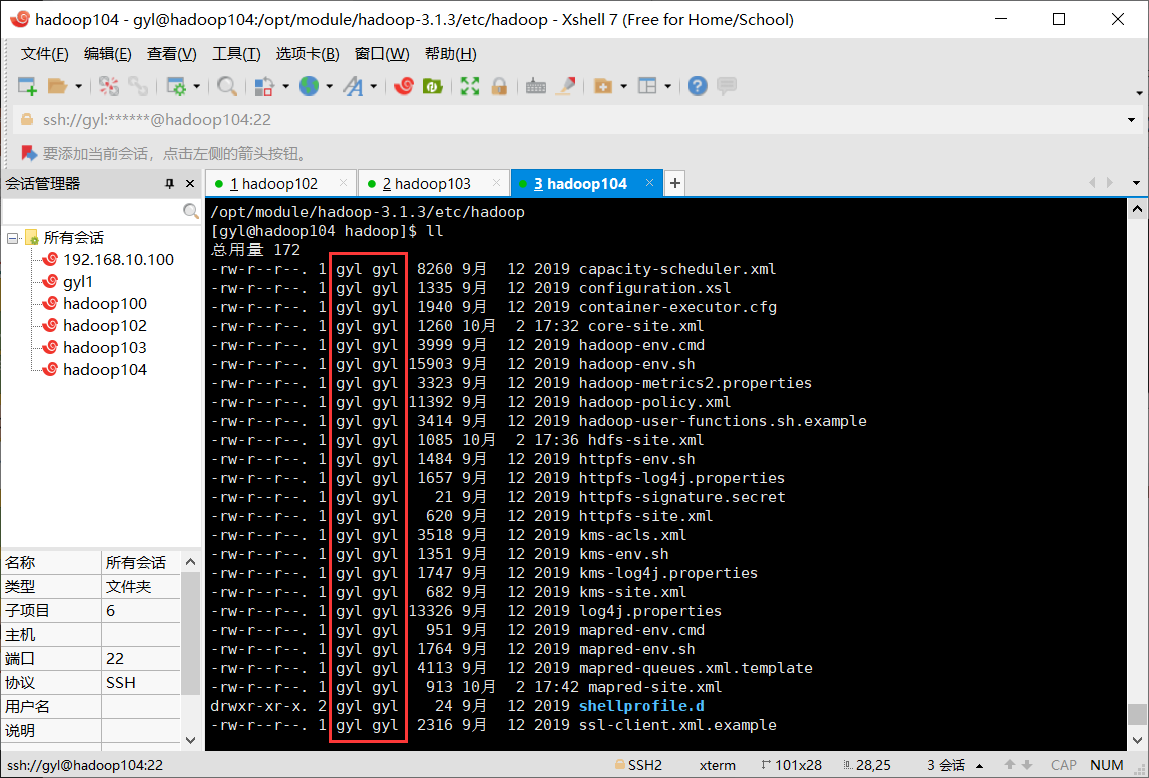Expand the session properties dropdown arrow
Image resolution: width=1149 pixels, height=778 pixels.
click(x=196, y=86)
